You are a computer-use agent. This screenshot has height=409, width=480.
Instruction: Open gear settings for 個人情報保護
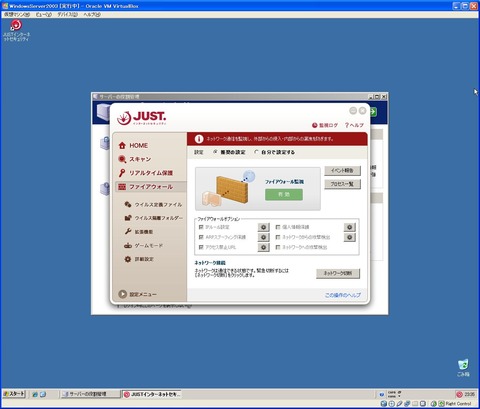[x=350, y=227]
